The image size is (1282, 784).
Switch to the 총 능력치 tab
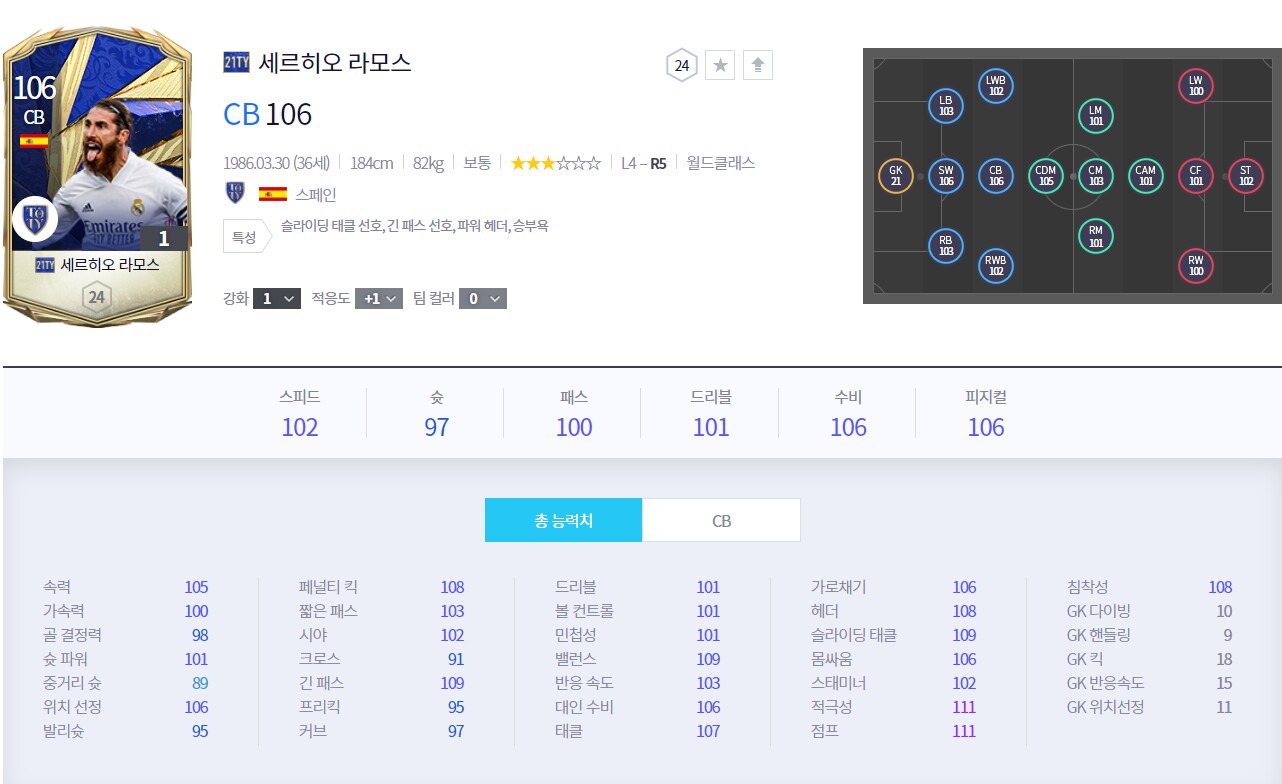(563, 520)
